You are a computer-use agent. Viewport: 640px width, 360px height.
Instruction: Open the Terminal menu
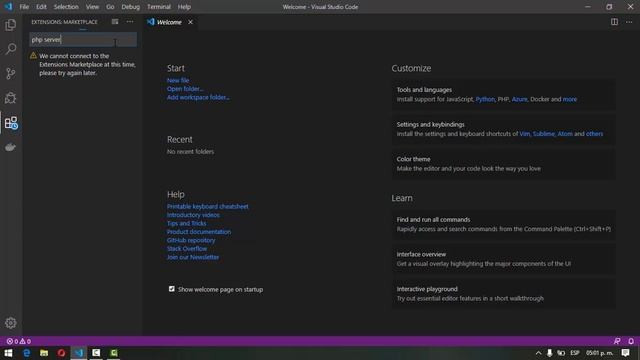[x=159, y=7]
